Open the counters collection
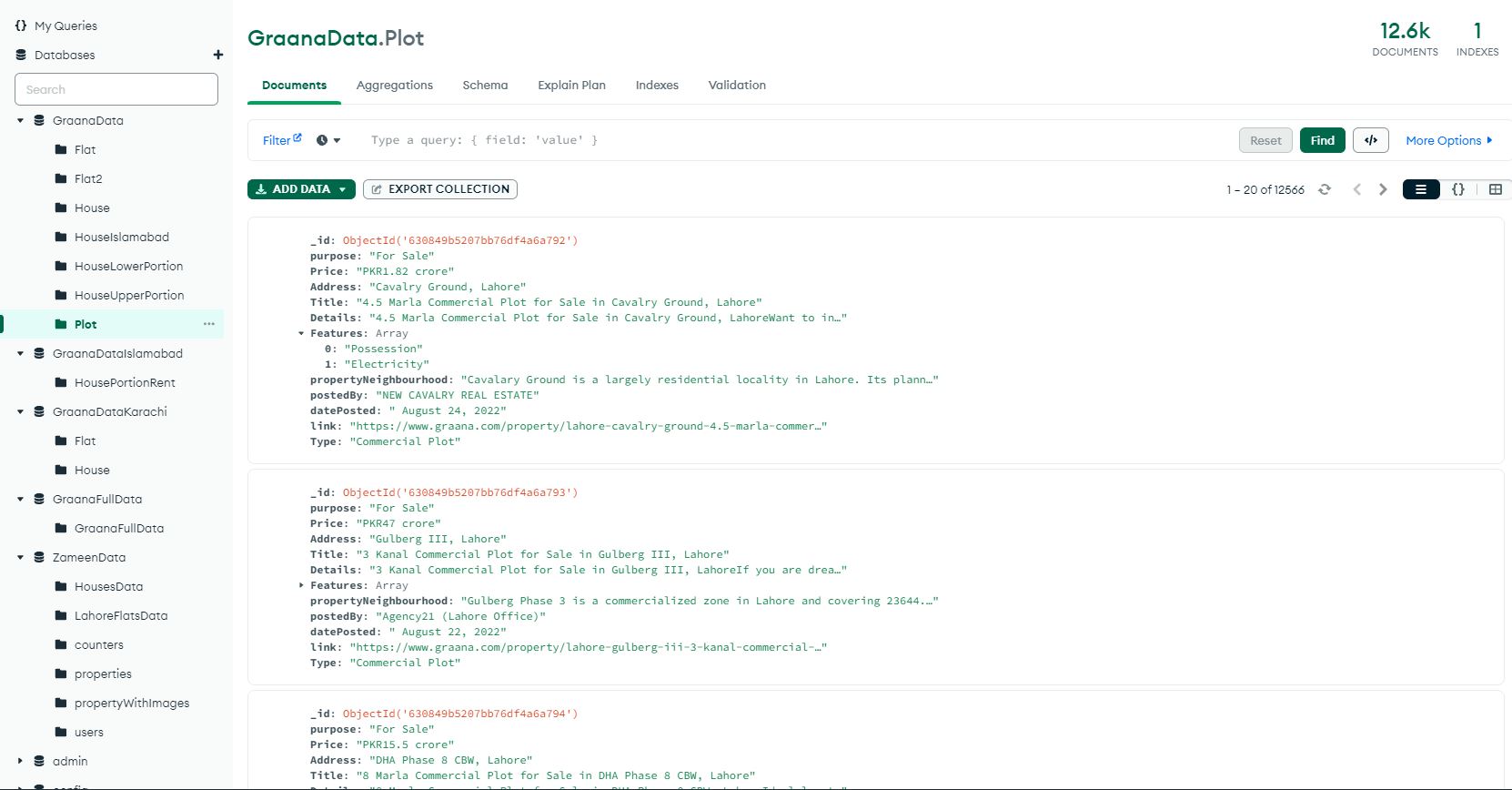 tap(99, 644)
